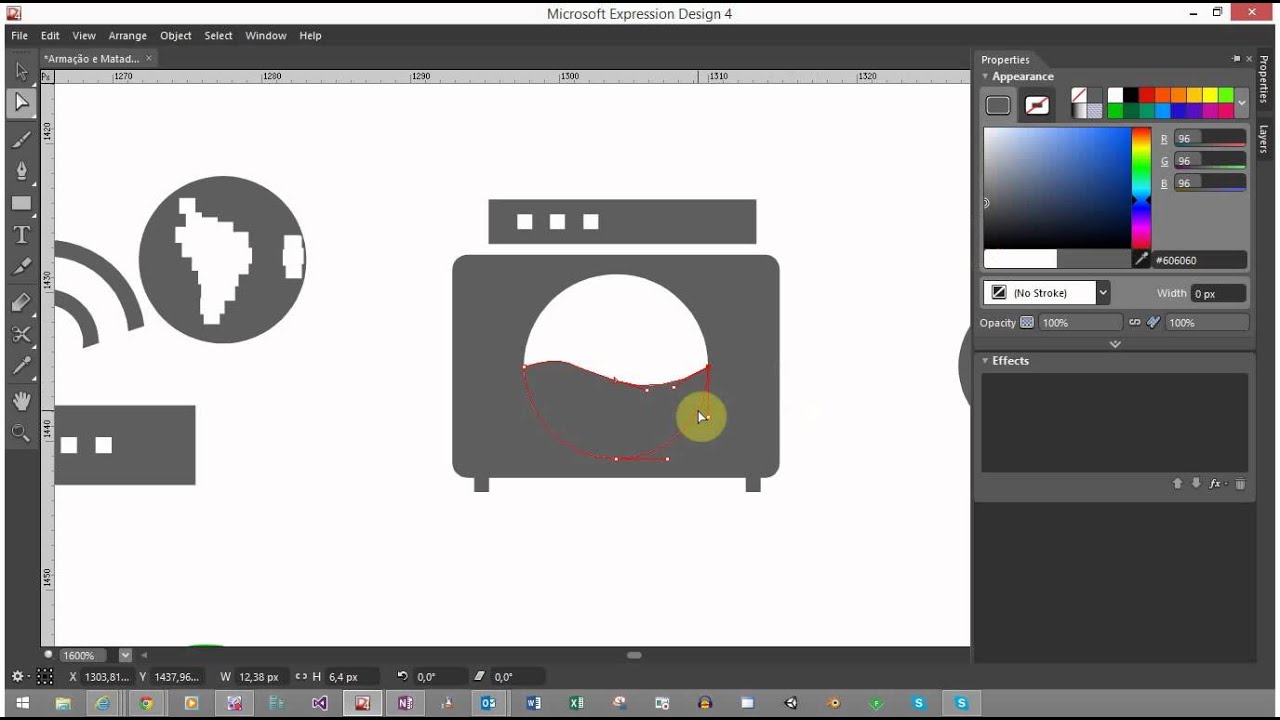The height and width of the screenshot is (720, 1280).
Task: Click in the blue color picker field
Action: tap(1057, 187)
